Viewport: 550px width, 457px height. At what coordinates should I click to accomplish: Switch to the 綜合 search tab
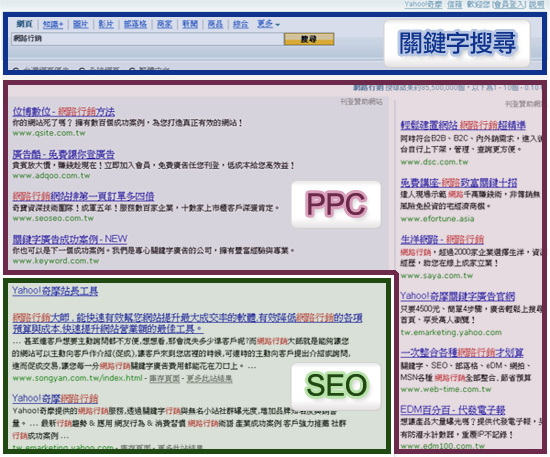(x=241, y=24)
